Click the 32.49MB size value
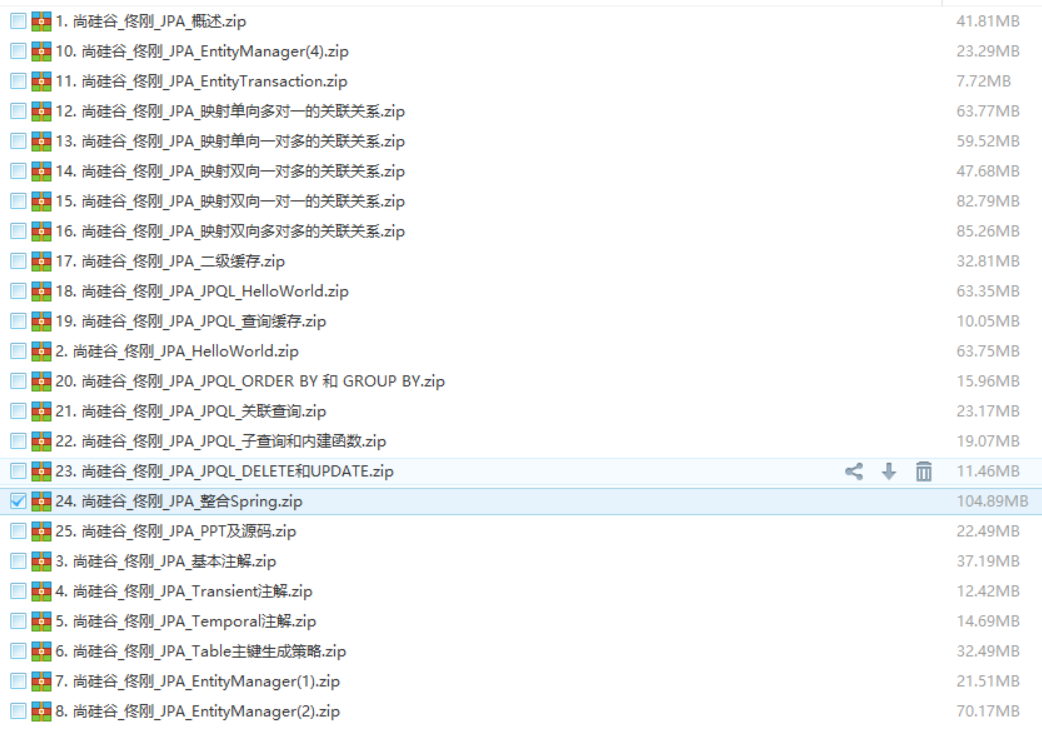 [x=988, y=651]
